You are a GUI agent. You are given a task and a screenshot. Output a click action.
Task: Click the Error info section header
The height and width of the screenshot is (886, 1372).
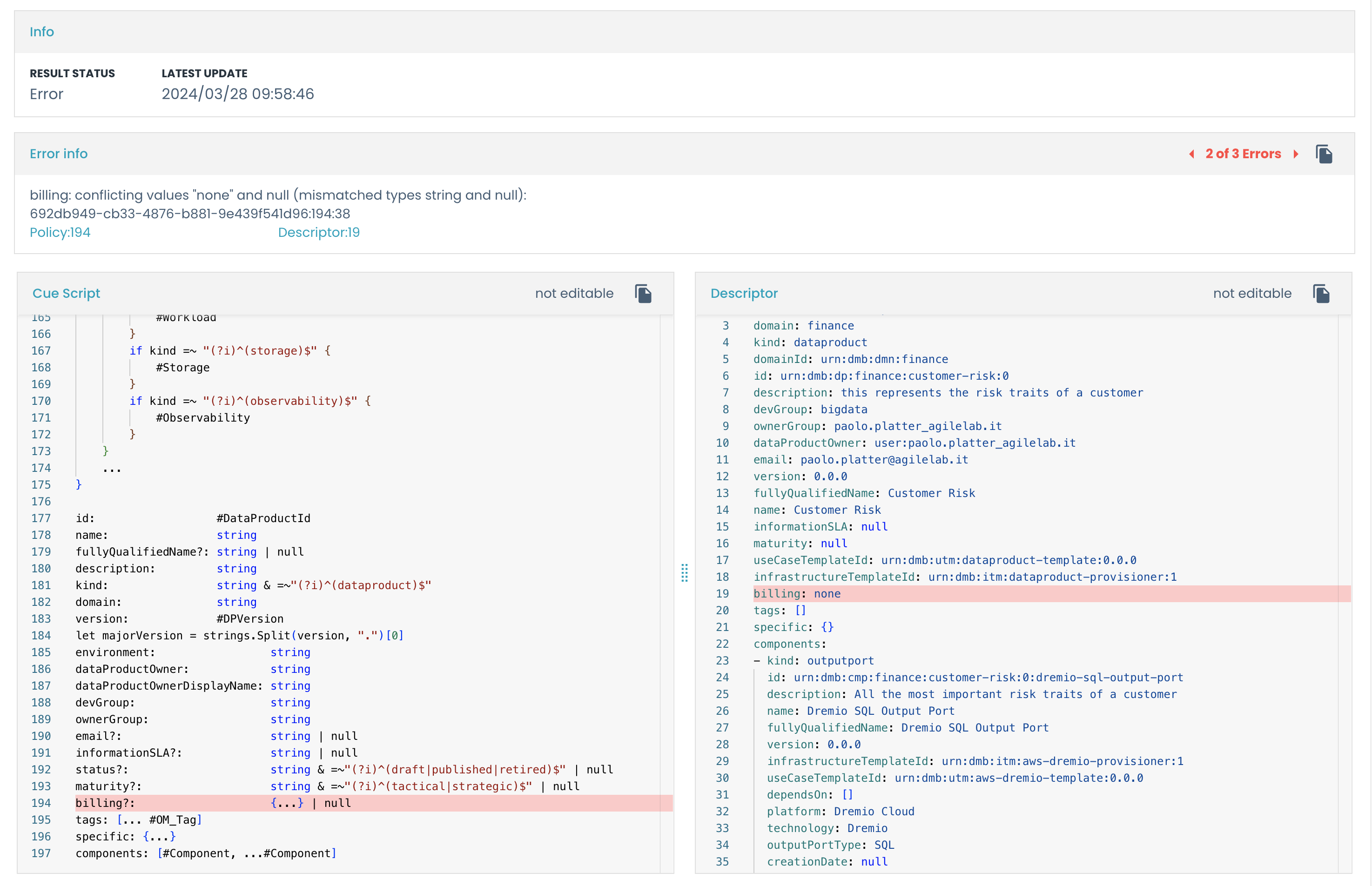59,154
